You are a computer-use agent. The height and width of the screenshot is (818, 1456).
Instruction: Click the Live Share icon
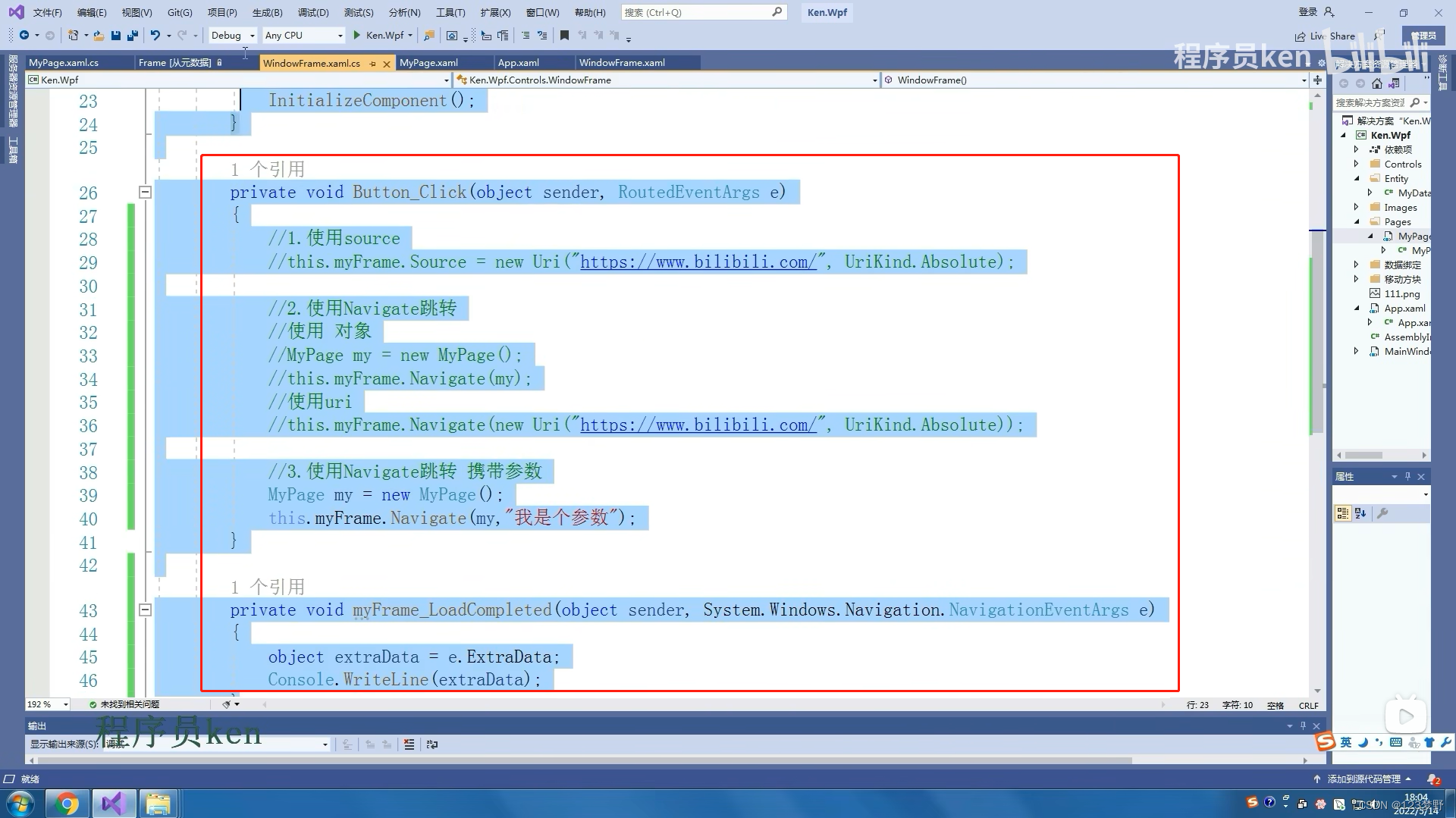(1301, 36)
